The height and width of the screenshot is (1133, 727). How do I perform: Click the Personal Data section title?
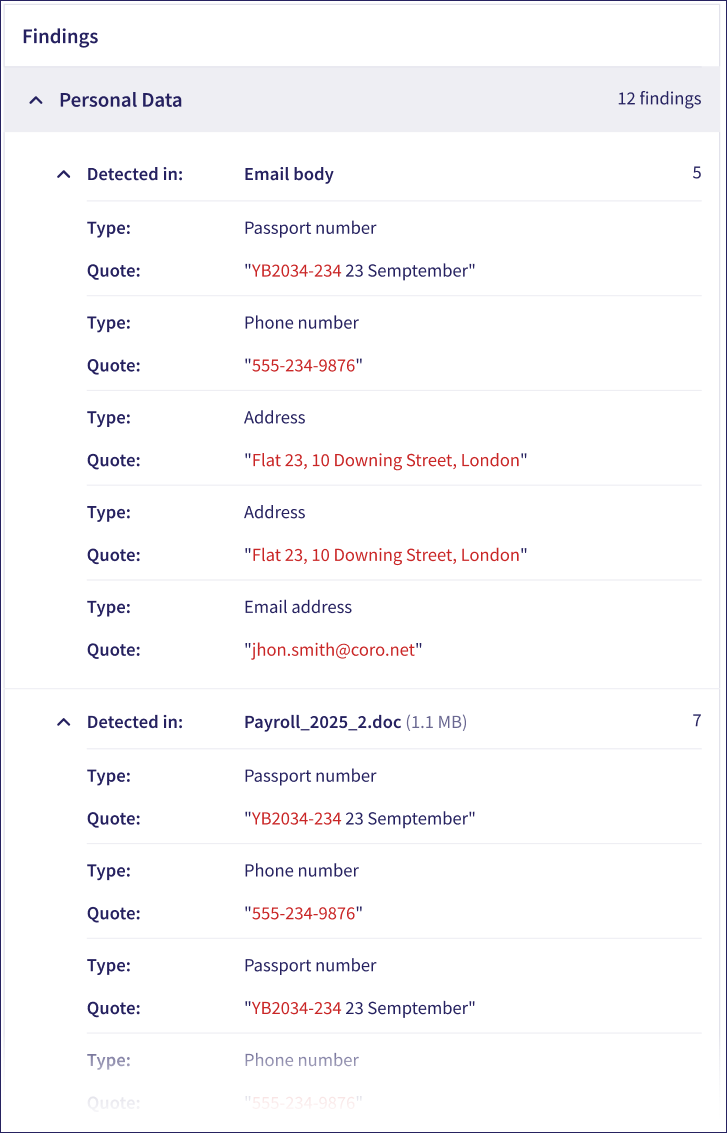pyautogui.click(x=120, y=100)
